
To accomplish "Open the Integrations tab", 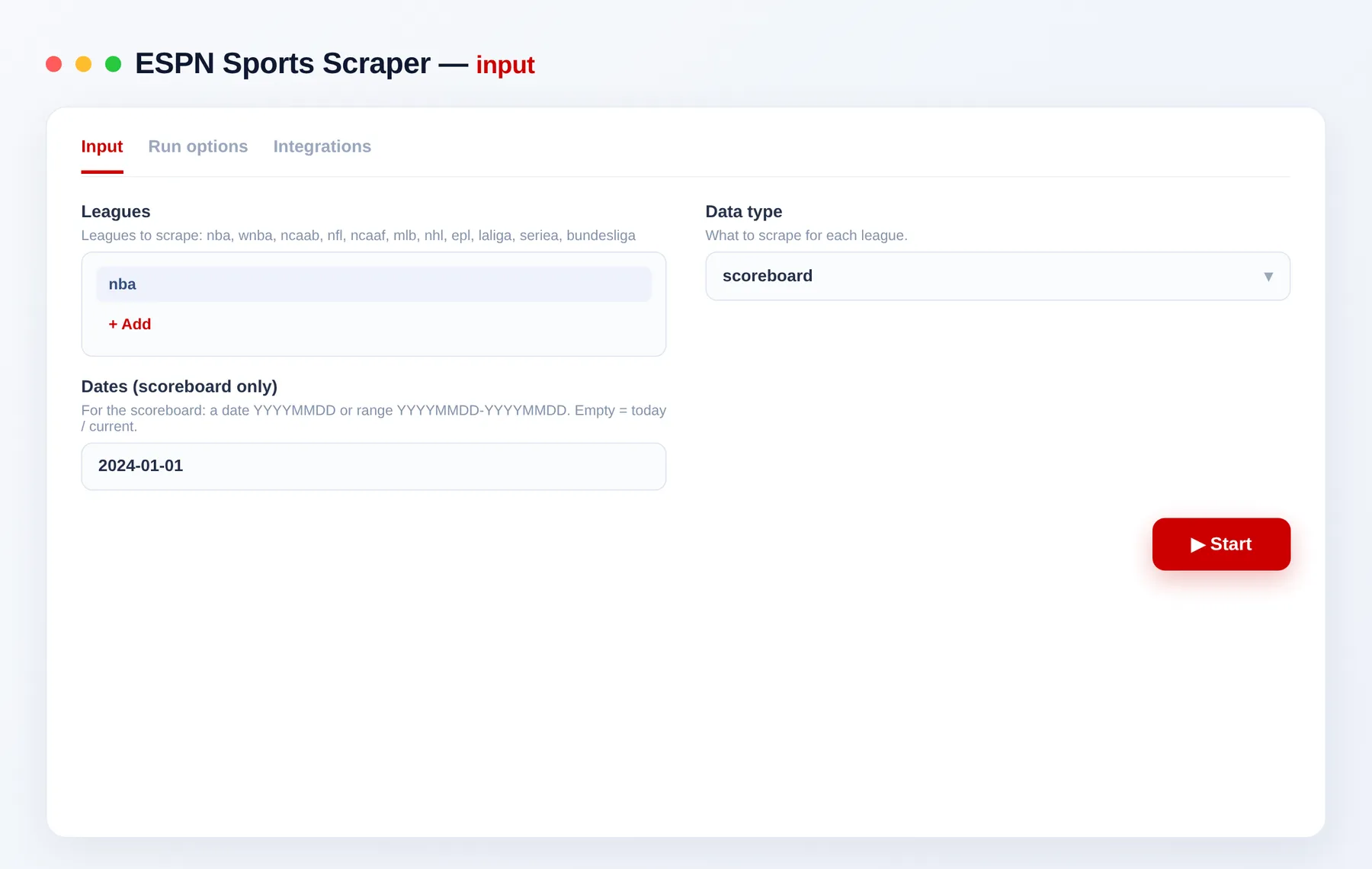I will click(x=322, y=146).
